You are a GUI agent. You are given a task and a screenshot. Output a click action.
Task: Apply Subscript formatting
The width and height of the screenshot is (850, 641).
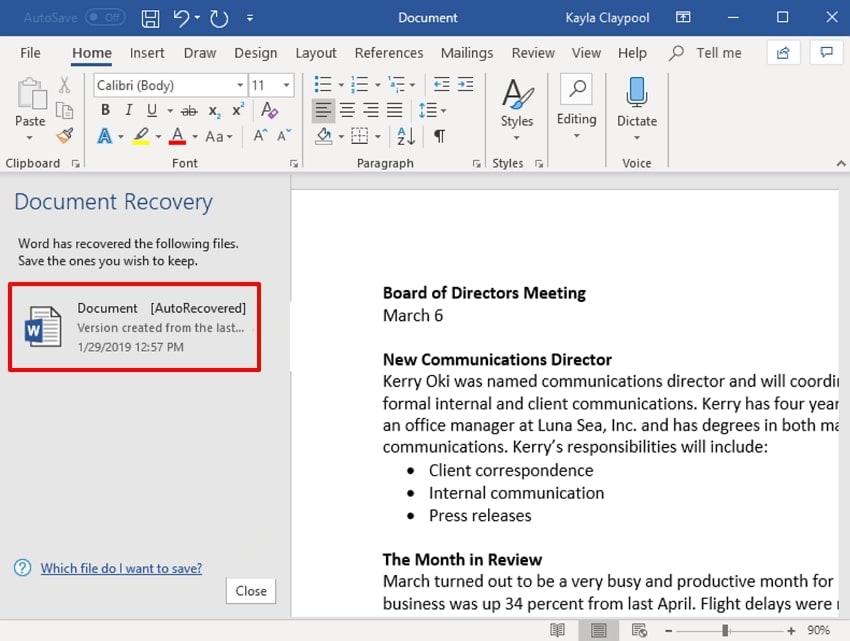[212, 110]
